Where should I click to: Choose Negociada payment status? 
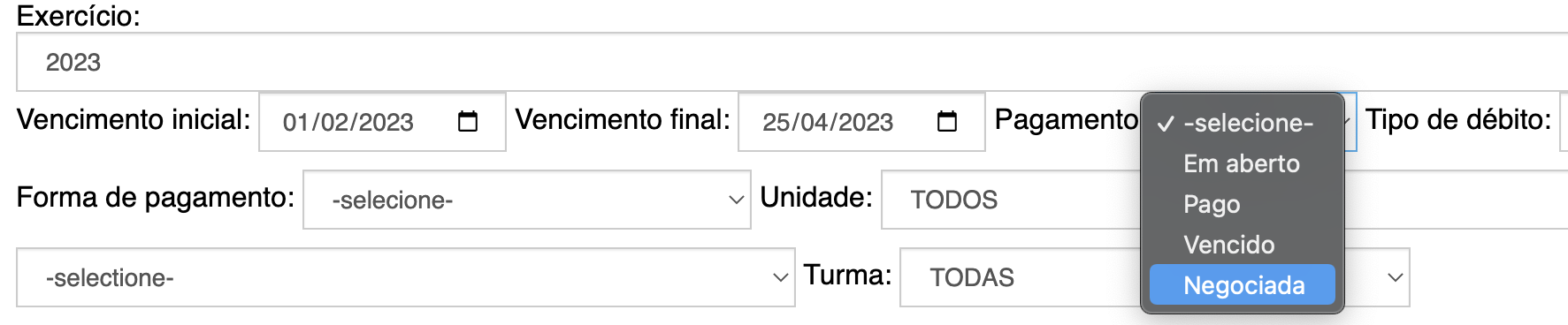(1242, 285)
